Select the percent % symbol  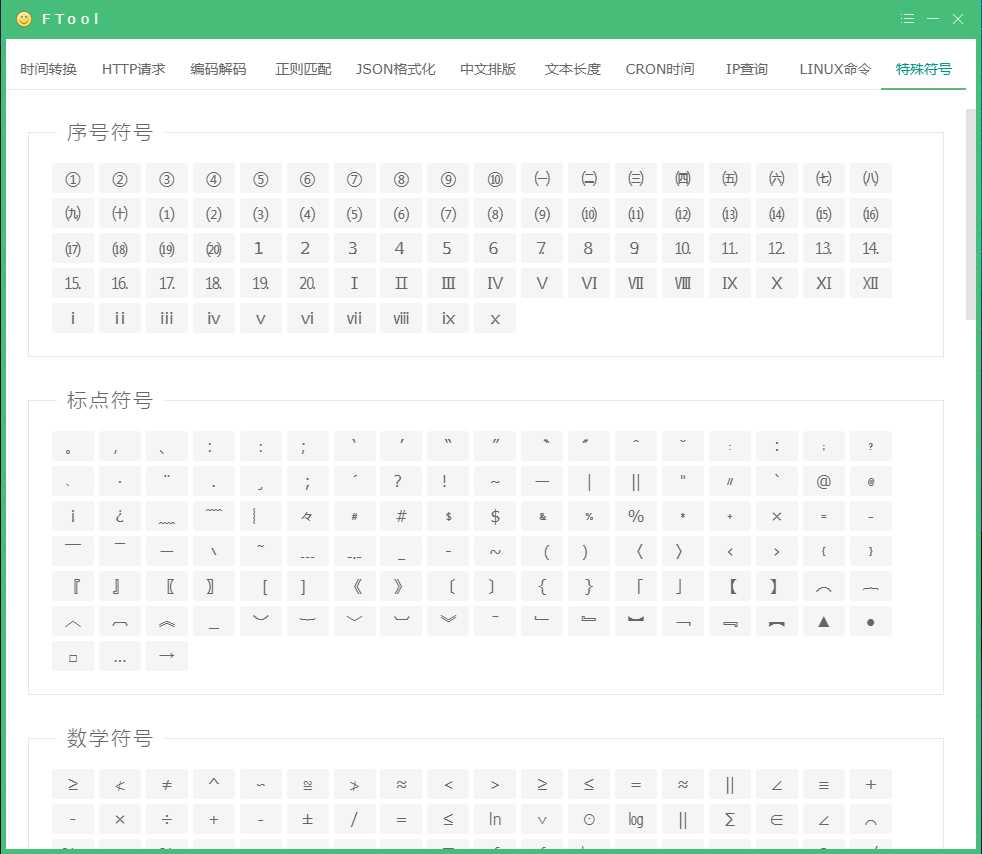click(636, 516)
